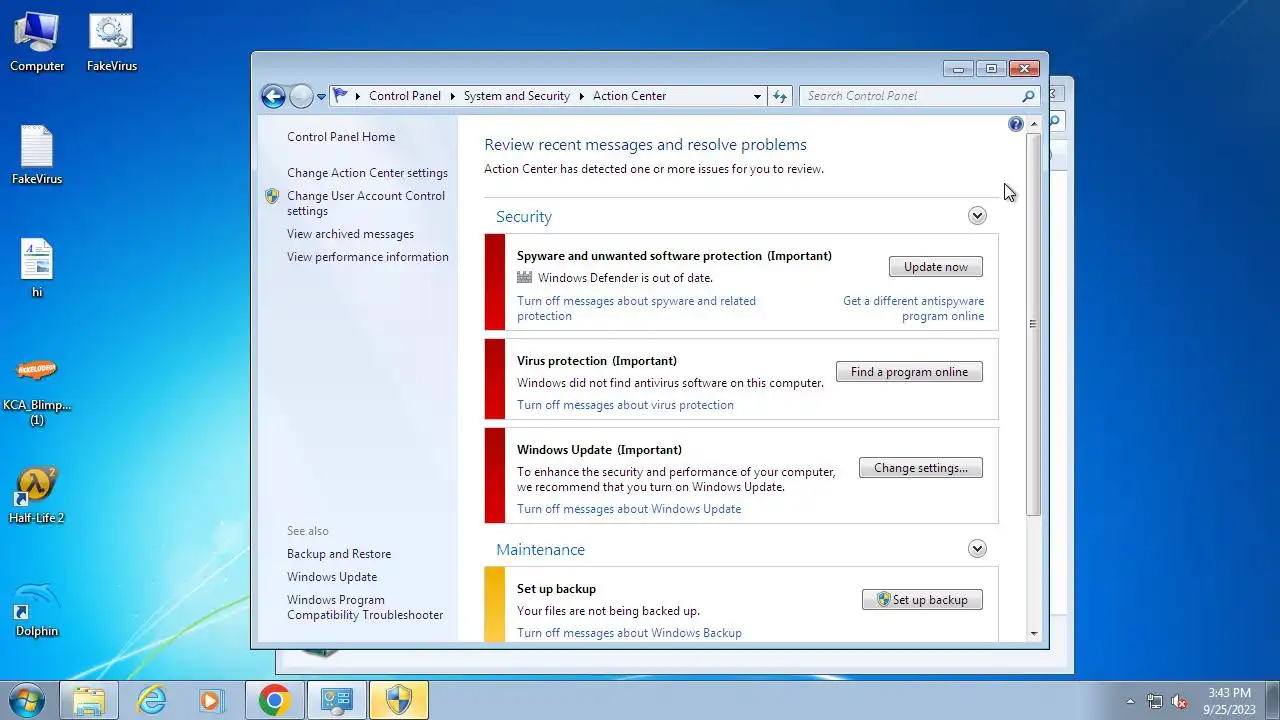Click the scrollbar up arrow
The width and height of the screenshot is (1280, 720).
click(1033, 124)
